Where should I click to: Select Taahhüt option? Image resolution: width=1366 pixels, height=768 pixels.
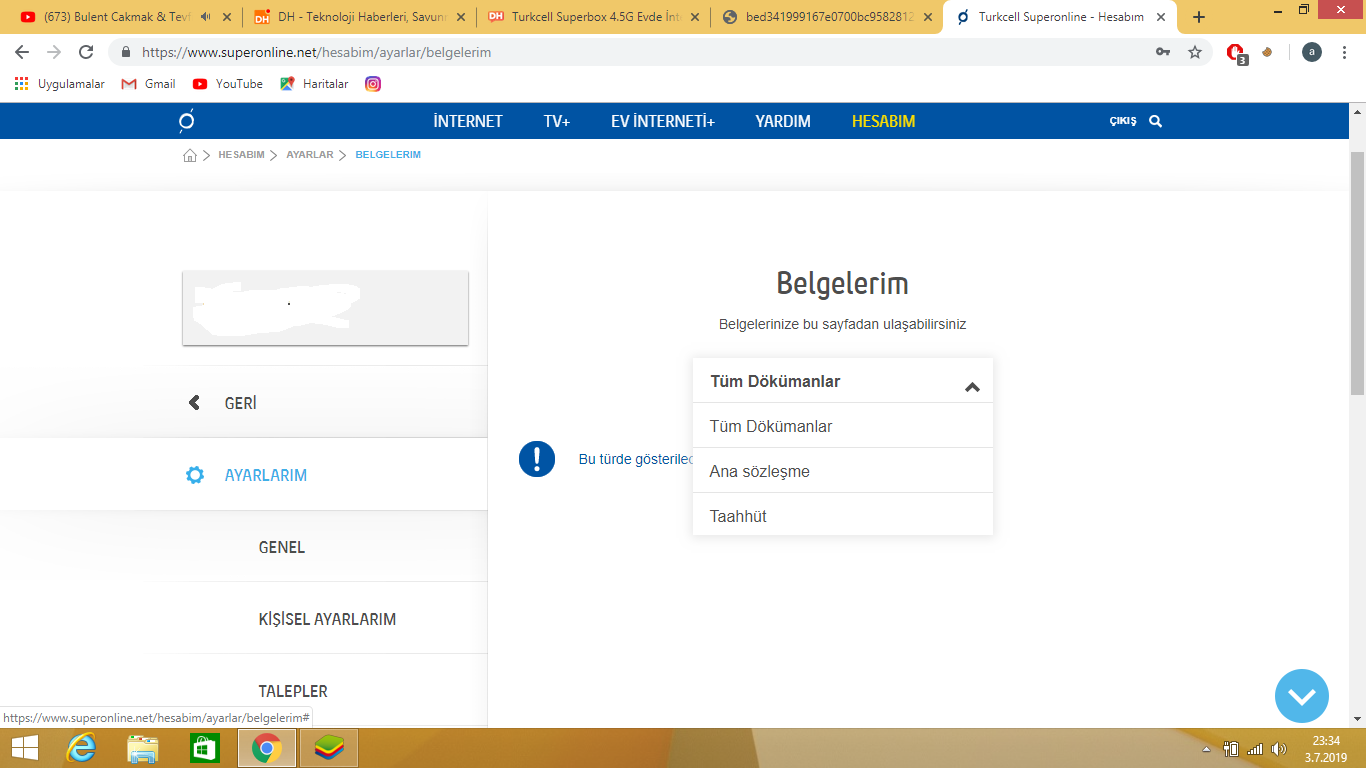(x=843, y=516)
